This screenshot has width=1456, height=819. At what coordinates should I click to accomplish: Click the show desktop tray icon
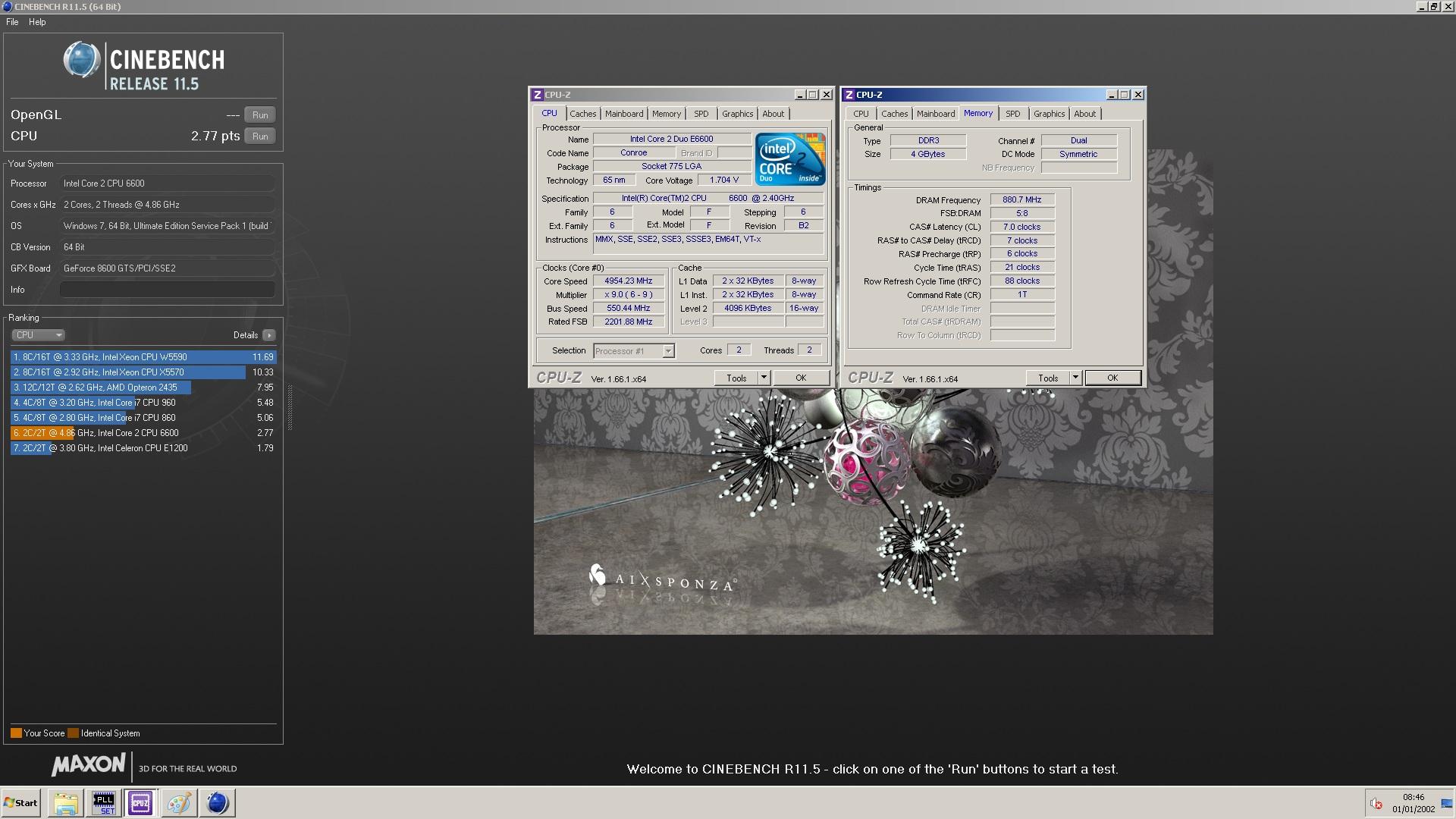click(x=1447, y=804)
